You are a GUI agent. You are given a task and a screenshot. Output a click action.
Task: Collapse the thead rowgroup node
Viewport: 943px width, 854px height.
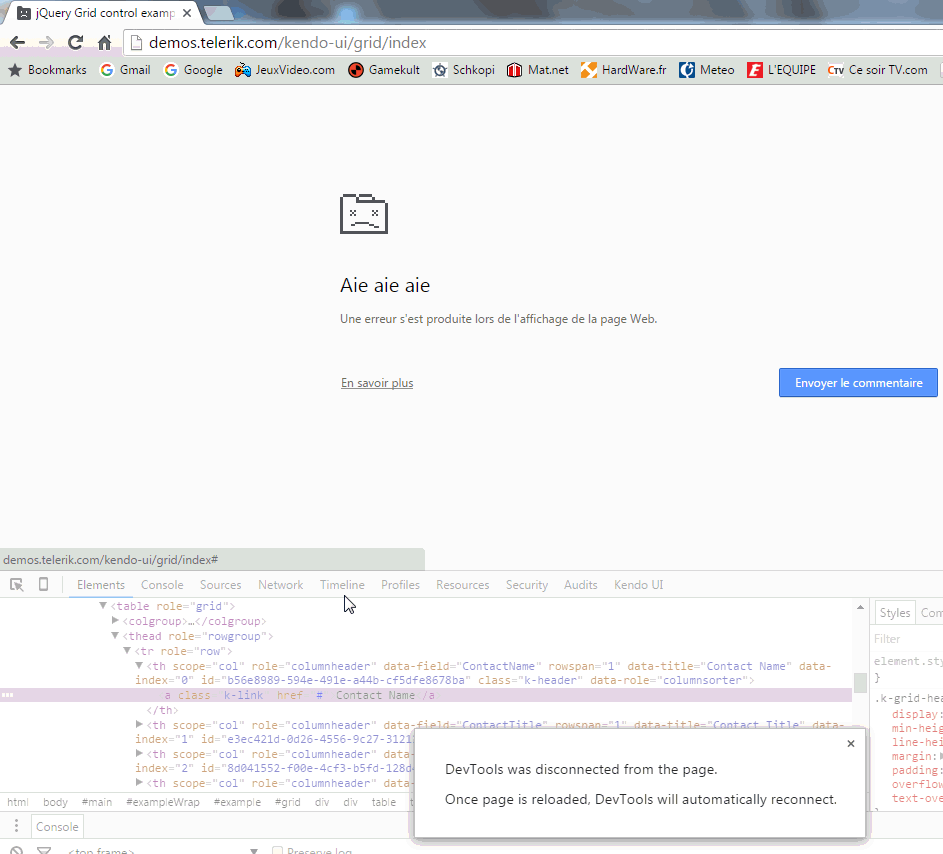tap(115, 635)
